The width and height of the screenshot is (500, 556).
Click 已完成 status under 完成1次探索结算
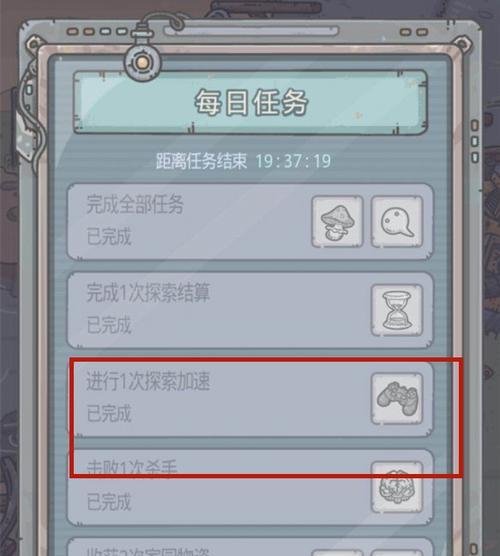coord(109,325)
